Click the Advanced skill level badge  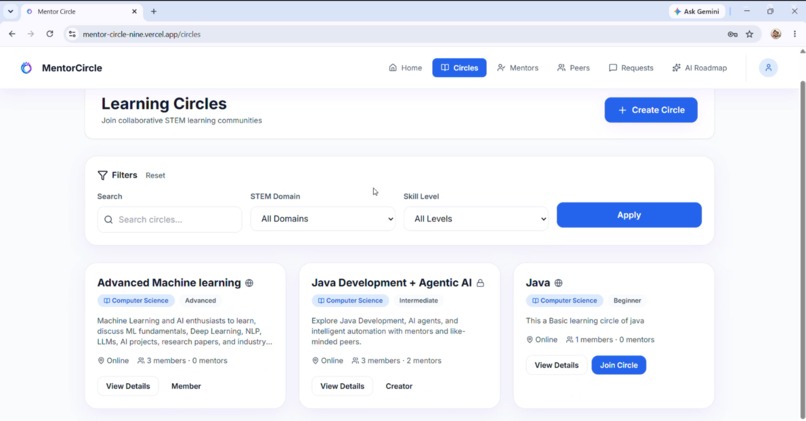click(x=200, y=301)
